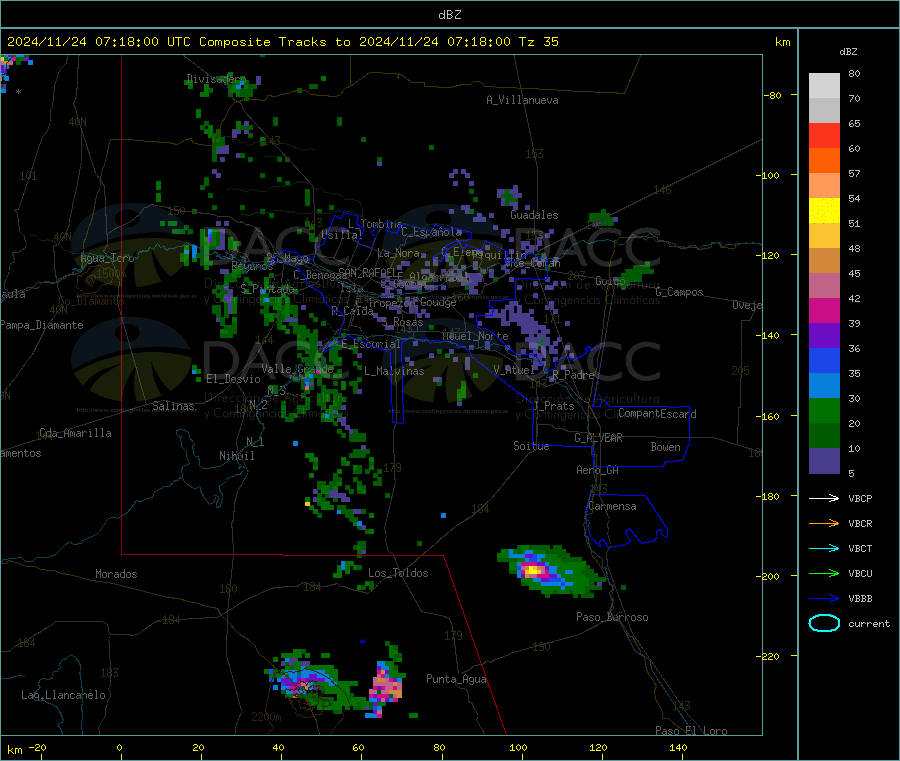Click the 'Nihuil' map label
The height and width of the screenshot is (761, 900).
coord(237,456)
